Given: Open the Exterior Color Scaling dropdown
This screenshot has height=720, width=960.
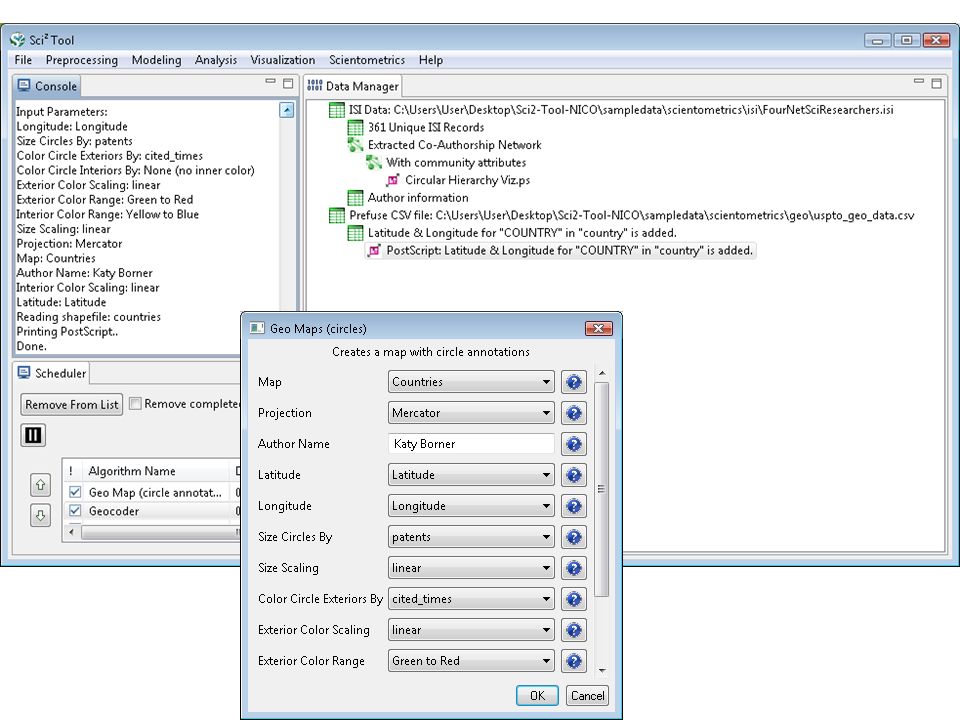Looking at the screenshot, I should tap(471, 630).
